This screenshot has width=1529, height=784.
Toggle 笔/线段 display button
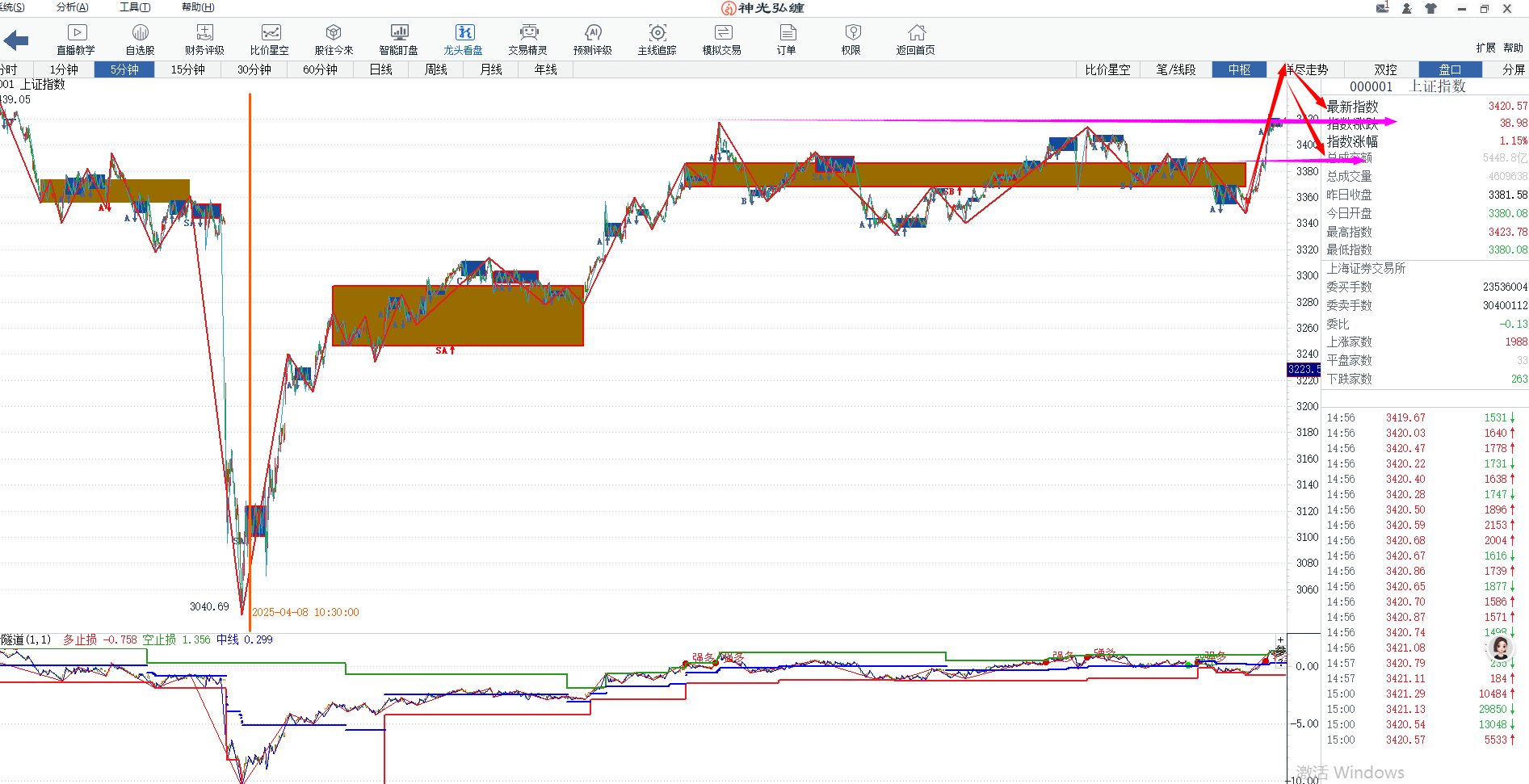[x=1175, y=69]
